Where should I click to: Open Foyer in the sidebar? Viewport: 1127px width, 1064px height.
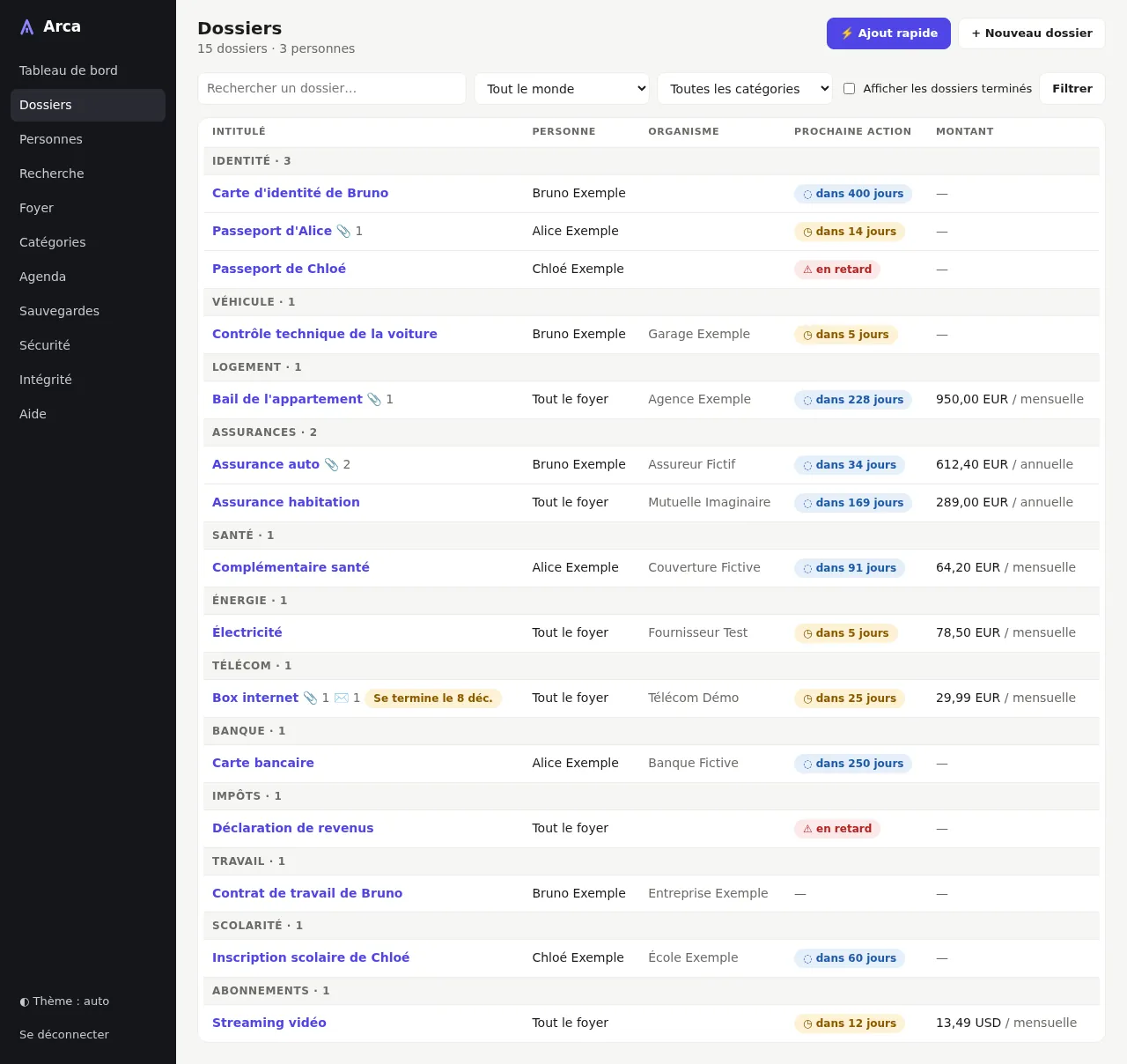(88, 208)
